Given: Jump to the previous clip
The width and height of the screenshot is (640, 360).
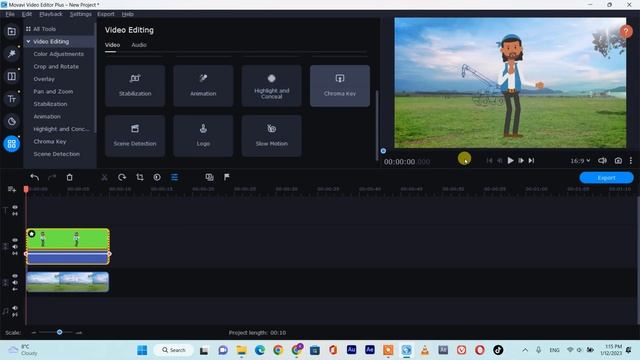Looking at the screenshot, I should pyautogui.click(x=489, y=160).
